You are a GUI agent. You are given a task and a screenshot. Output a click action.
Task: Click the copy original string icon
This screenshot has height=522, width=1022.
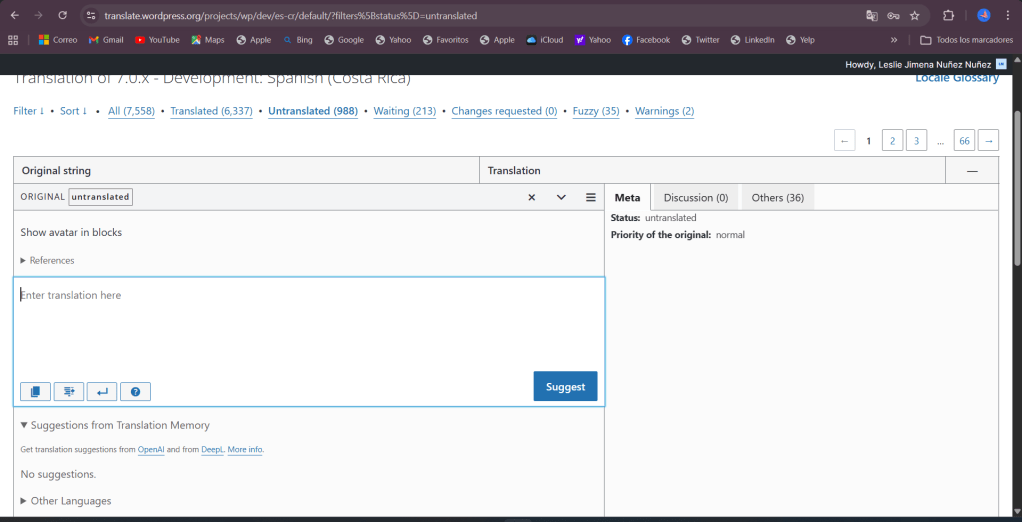(35, 391)
